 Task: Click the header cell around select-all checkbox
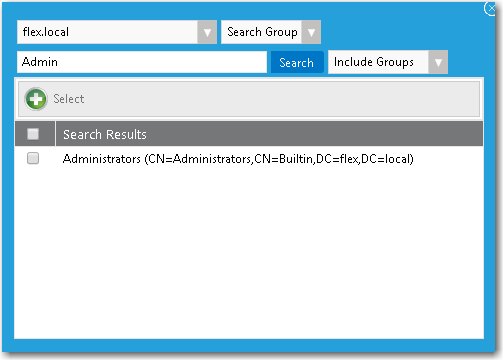pyautogui.click(x=35, y=134)
